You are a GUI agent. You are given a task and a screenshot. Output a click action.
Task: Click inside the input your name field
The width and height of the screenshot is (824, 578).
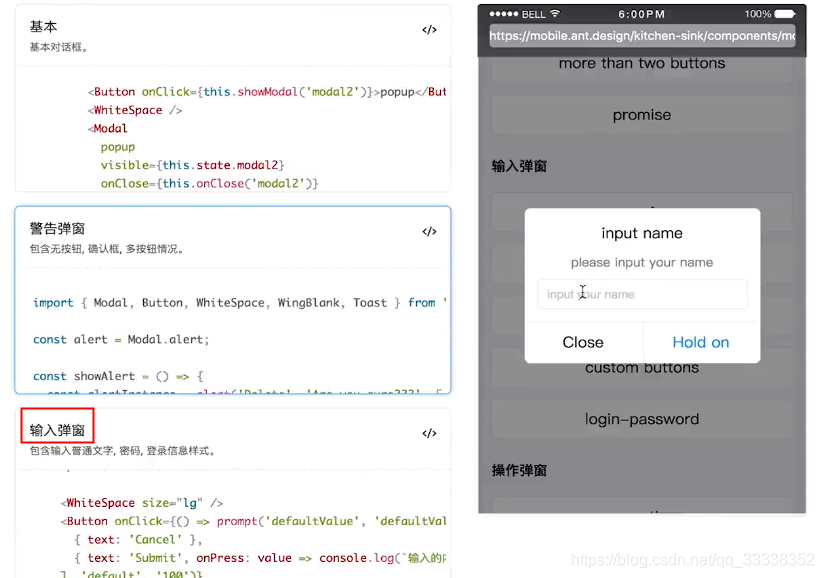tap(641, 292)
